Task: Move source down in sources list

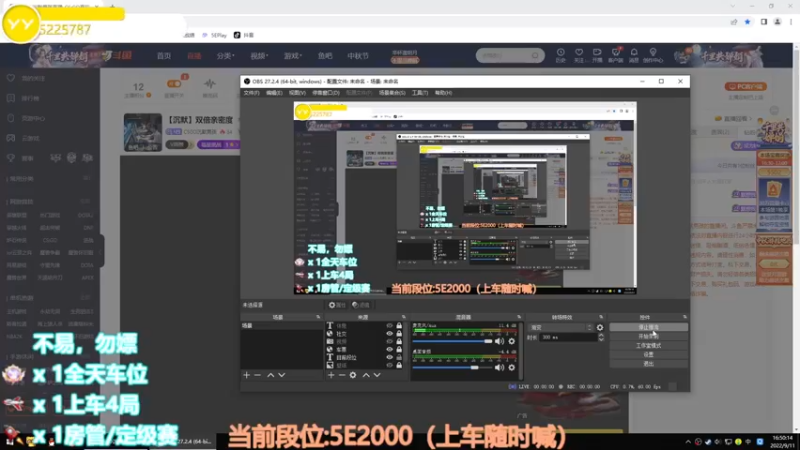Action: coord(377,375)
